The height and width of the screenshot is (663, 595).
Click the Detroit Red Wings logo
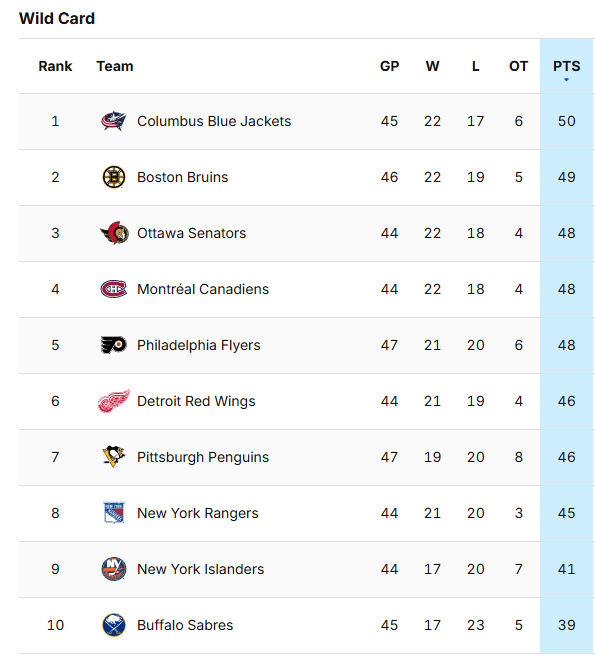pyautogui.click(x=114, y=401)
